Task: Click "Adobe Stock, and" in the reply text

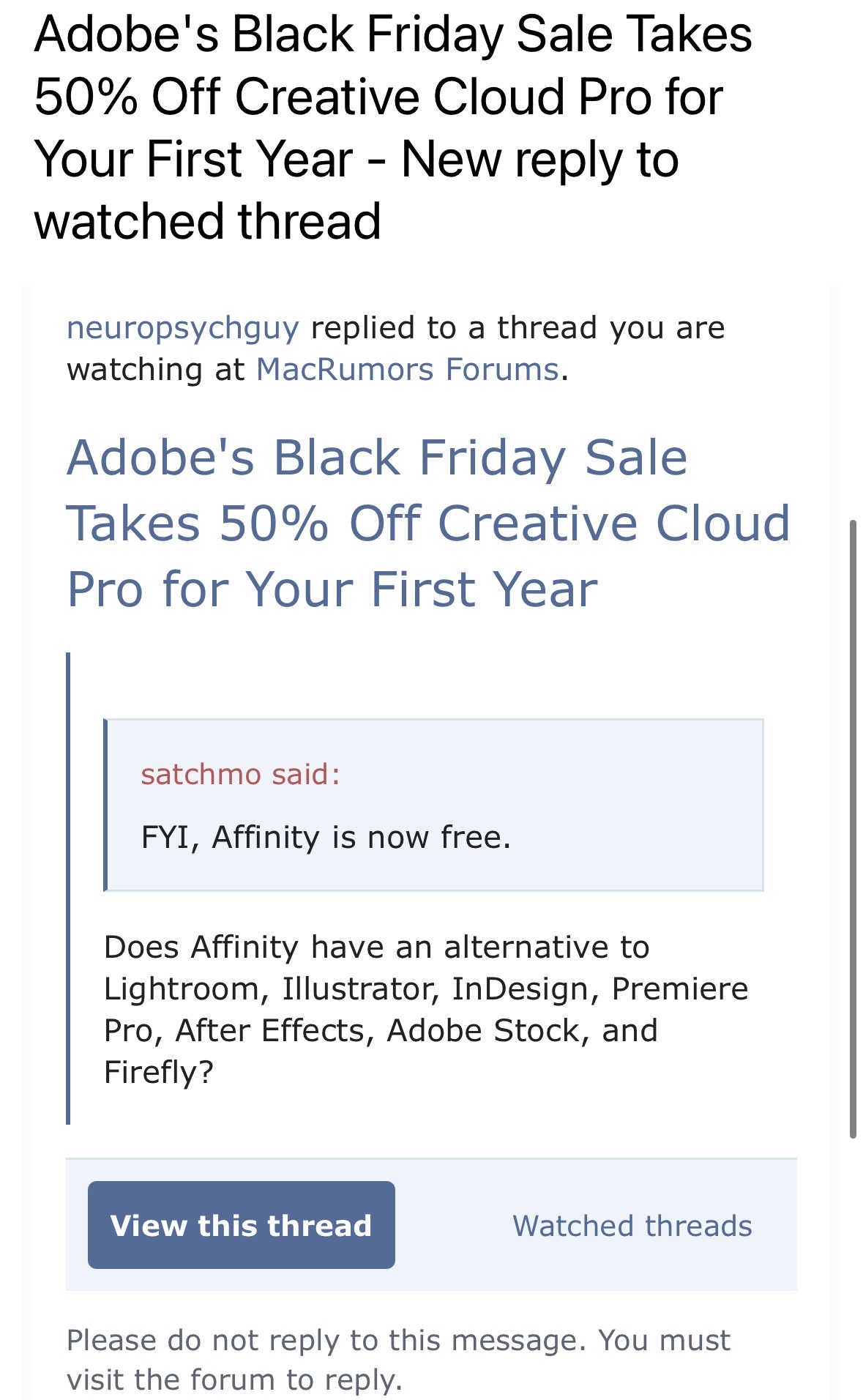Action: coord(522,1030)
